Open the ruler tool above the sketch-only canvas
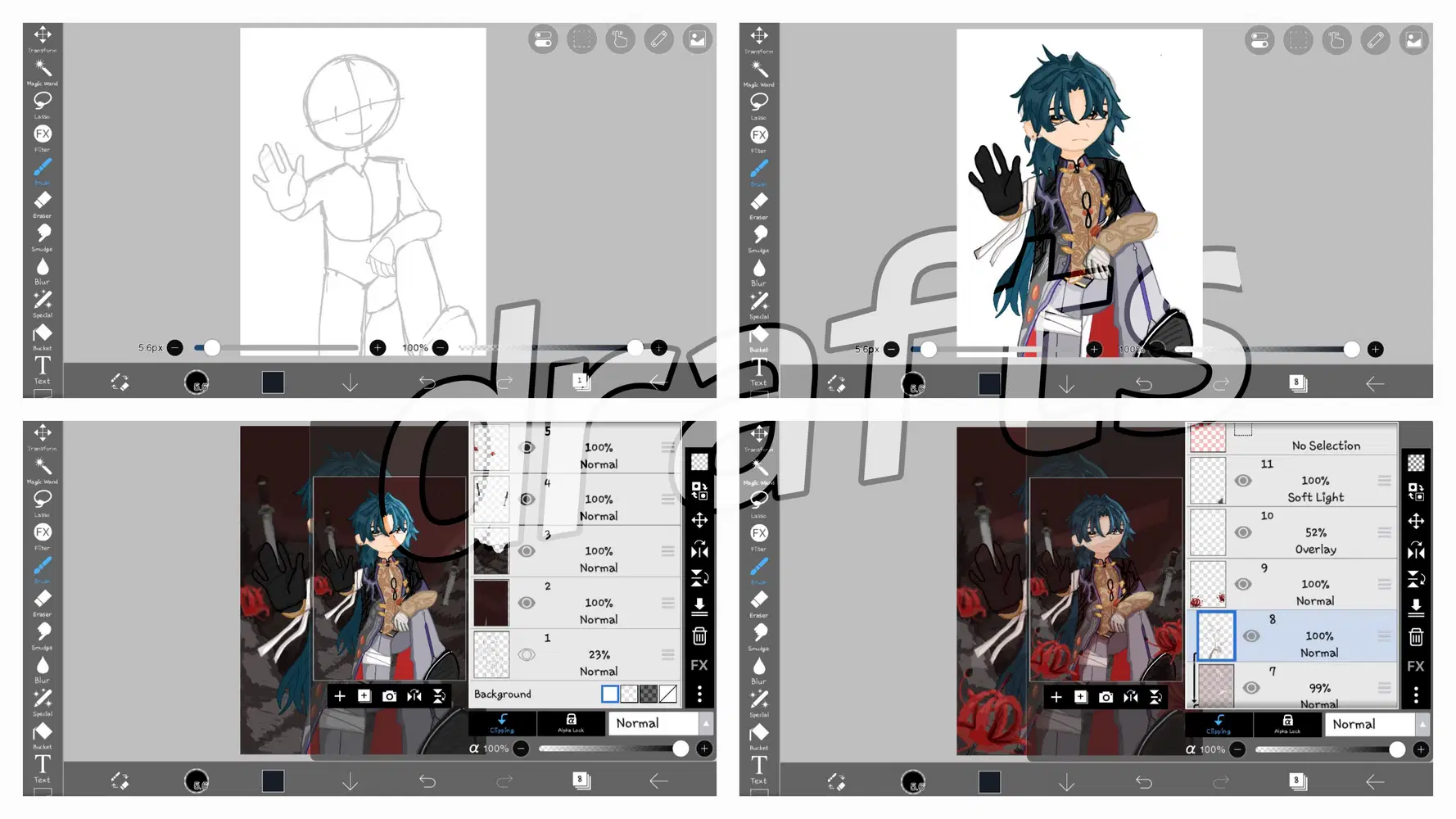Screen dimensions: 1456x819 coord(658,39)
